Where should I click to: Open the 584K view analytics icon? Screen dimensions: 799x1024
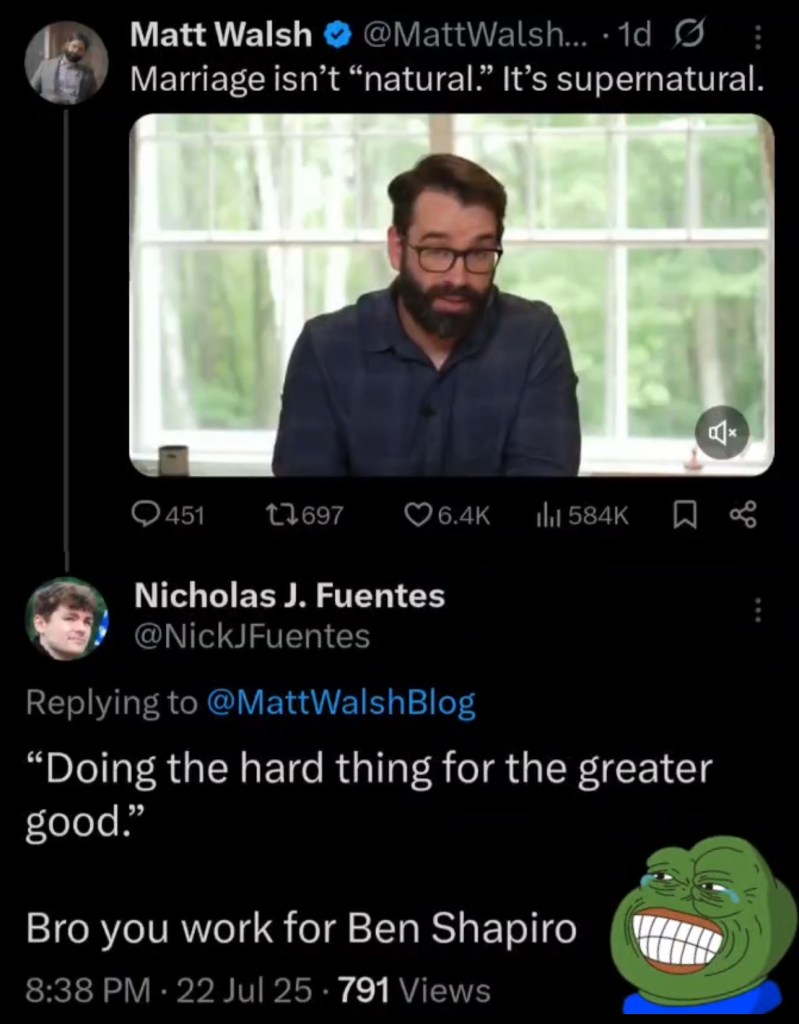[x=549, y=515]
